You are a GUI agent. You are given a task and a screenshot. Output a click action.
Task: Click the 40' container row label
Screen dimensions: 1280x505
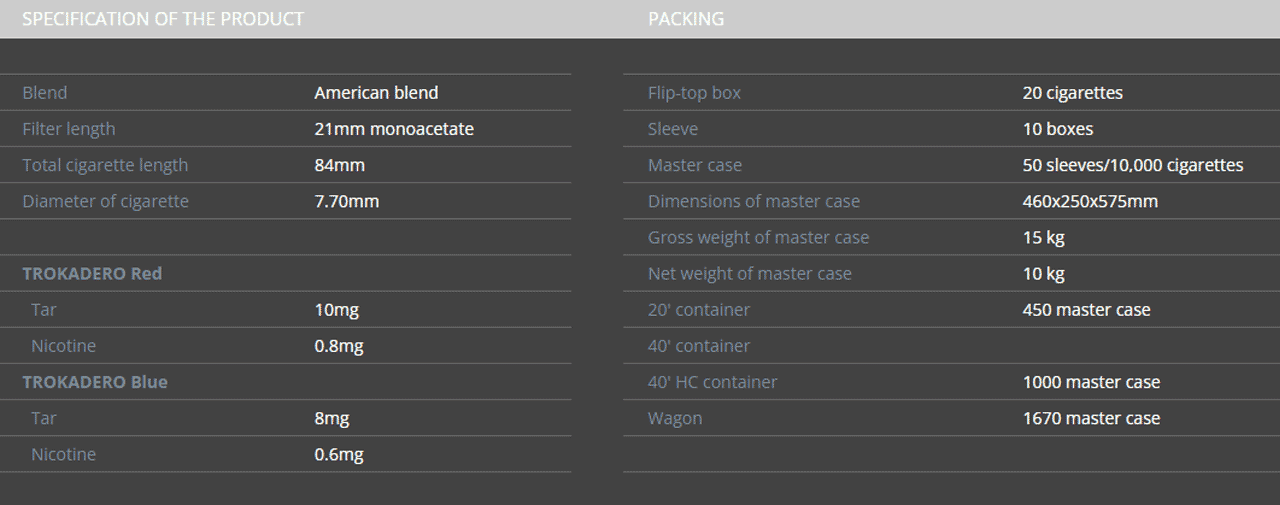pyautogui.click(x=699, y=346)
